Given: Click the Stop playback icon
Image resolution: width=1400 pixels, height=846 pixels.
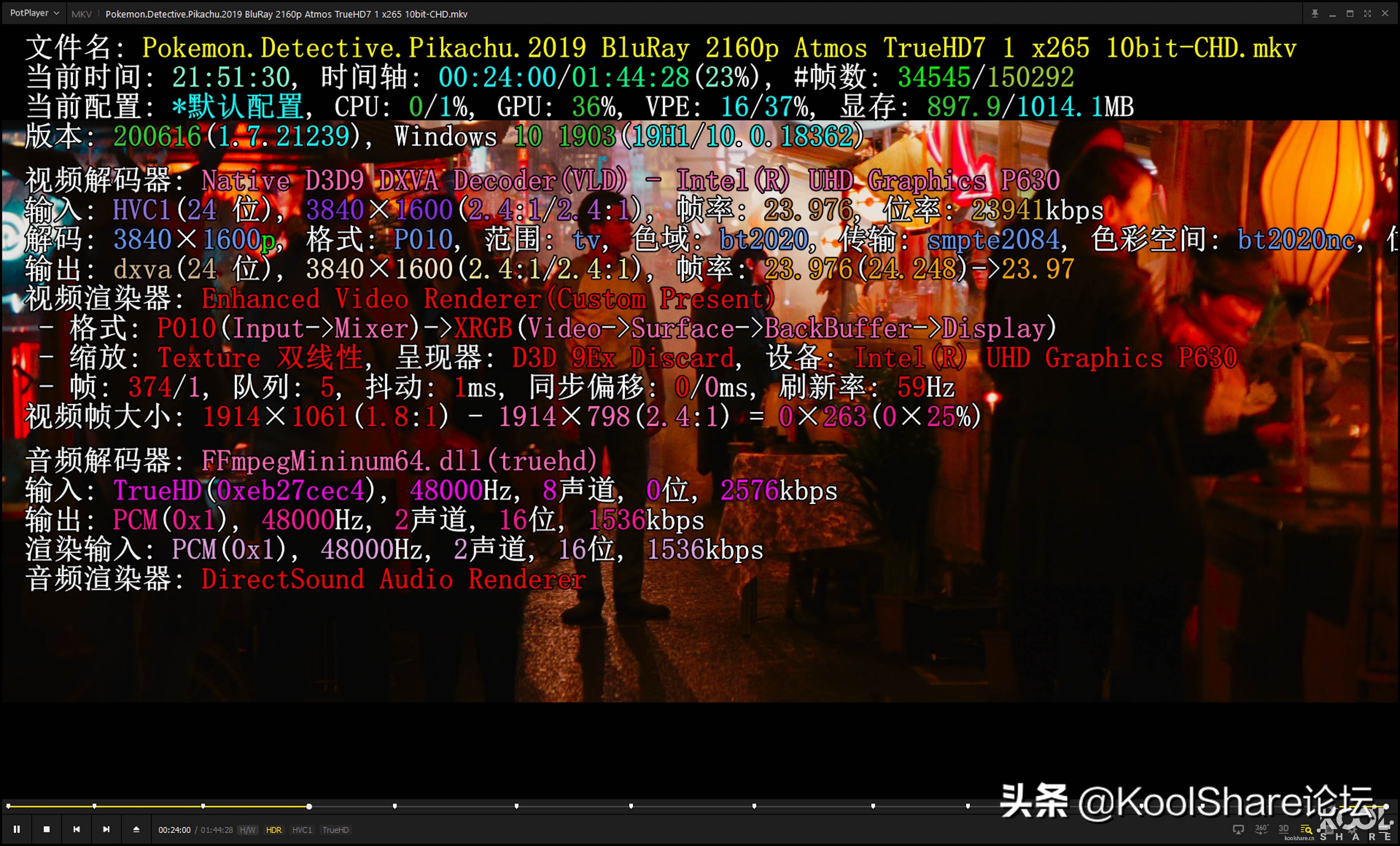Looking at the screenshot, I should tap(47, 829).
